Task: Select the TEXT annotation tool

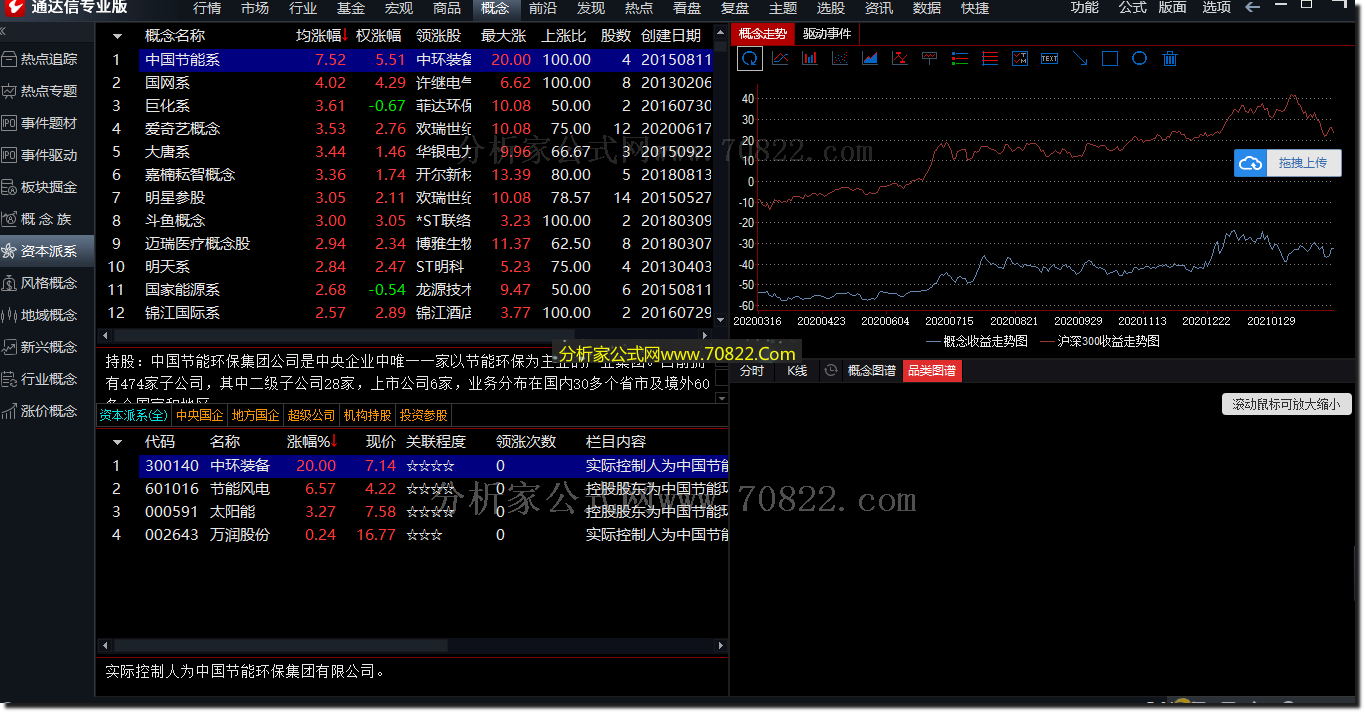Action: pyautogui.click(x=1050, y=59)
